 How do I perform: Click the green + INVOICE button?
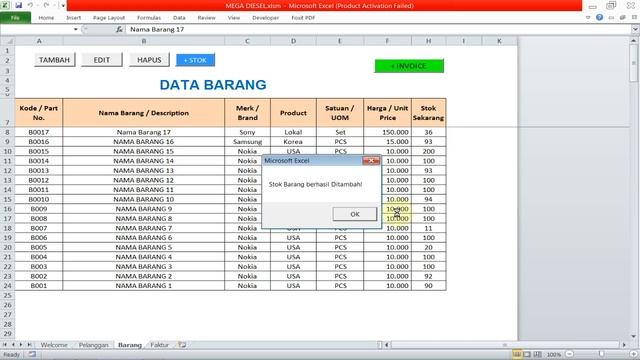409,66
